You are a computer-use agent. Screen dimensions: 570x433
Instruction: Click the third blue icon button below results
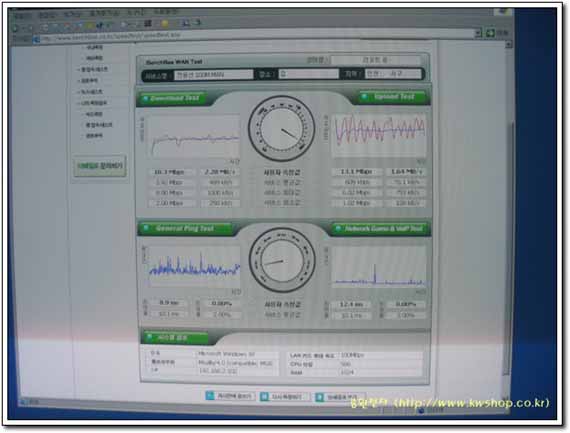340,397
